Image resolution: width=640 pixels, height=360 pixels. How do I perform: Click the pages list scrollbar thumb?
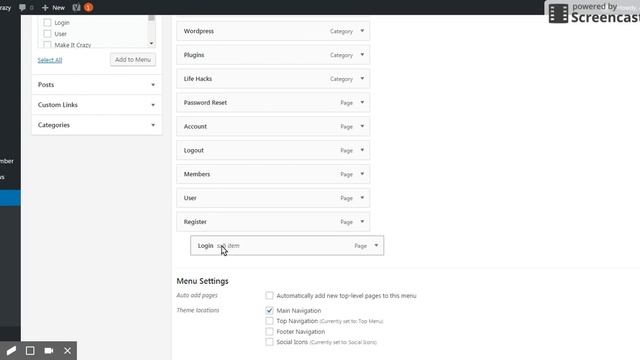[x=151, y=18]
